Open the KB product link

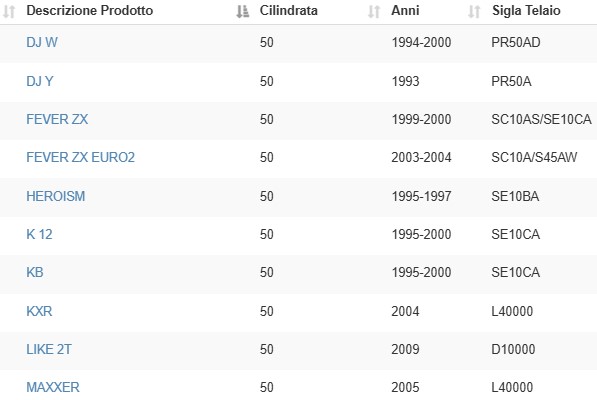pos(35,272)
